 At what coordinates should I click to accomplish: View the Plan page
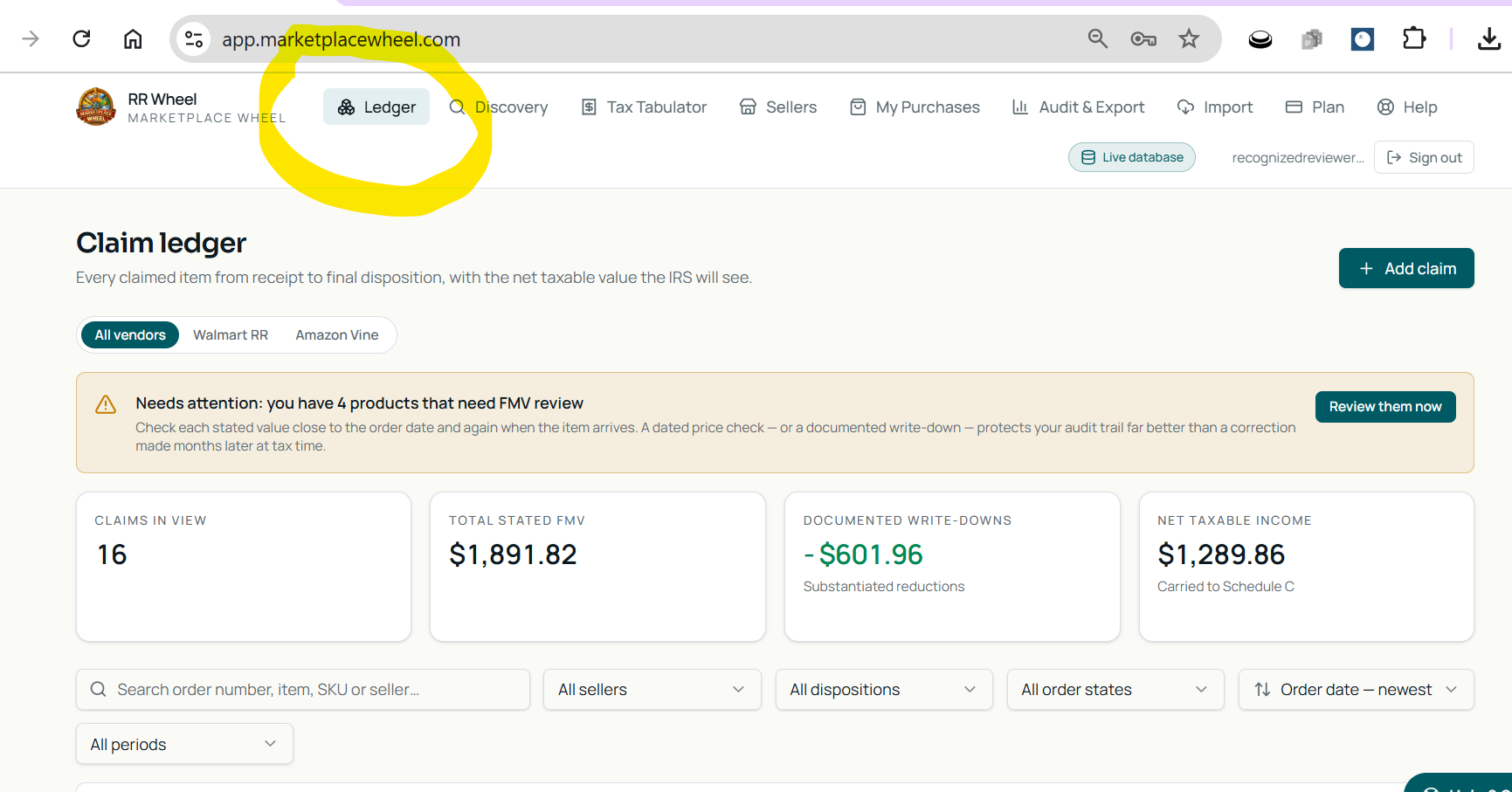(1315, 107)
